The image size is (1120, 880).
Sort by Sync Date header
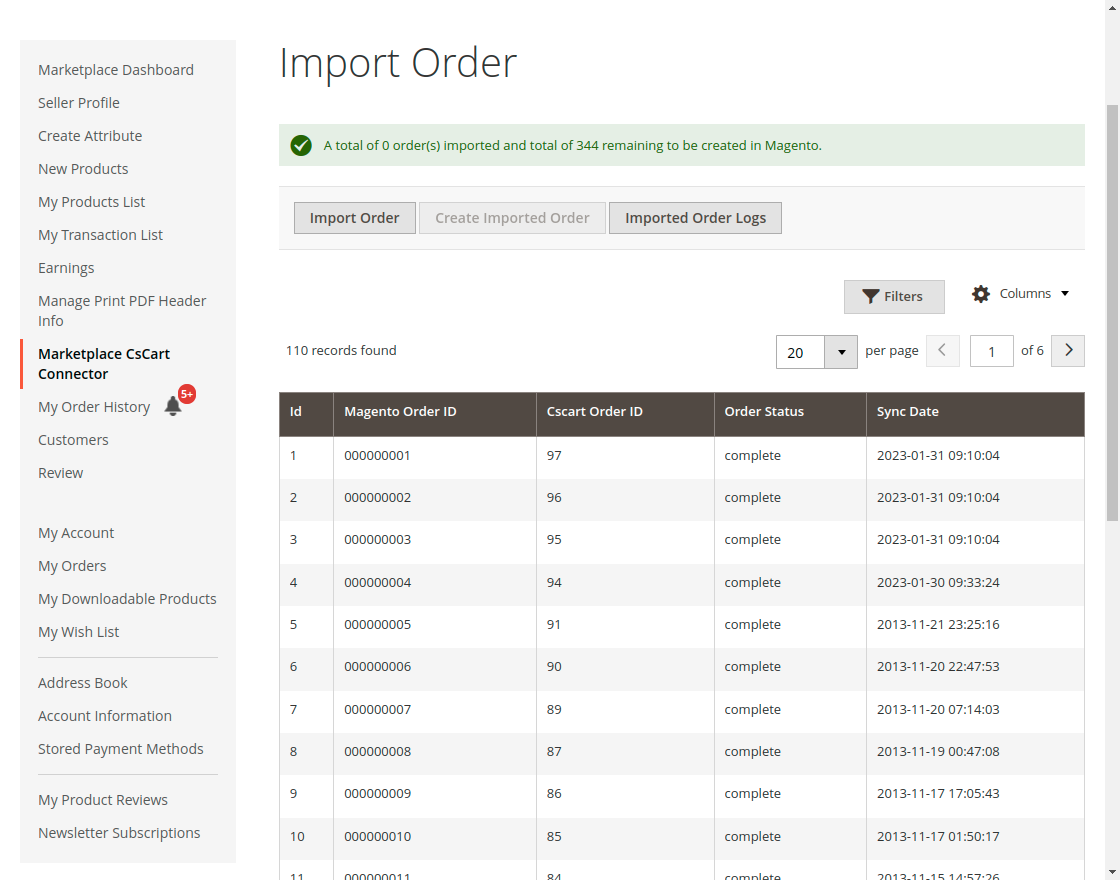[x=975, y=414]
